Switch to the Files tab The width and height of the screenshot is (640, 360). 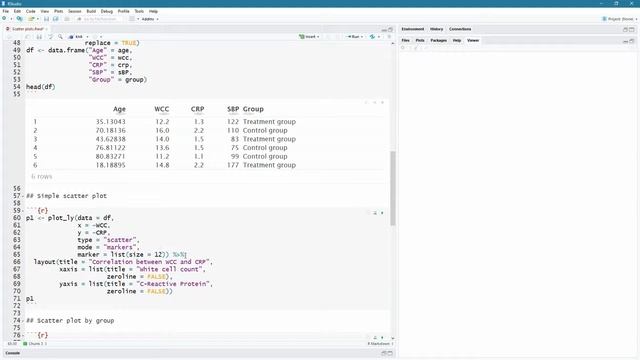pos(405,40)
